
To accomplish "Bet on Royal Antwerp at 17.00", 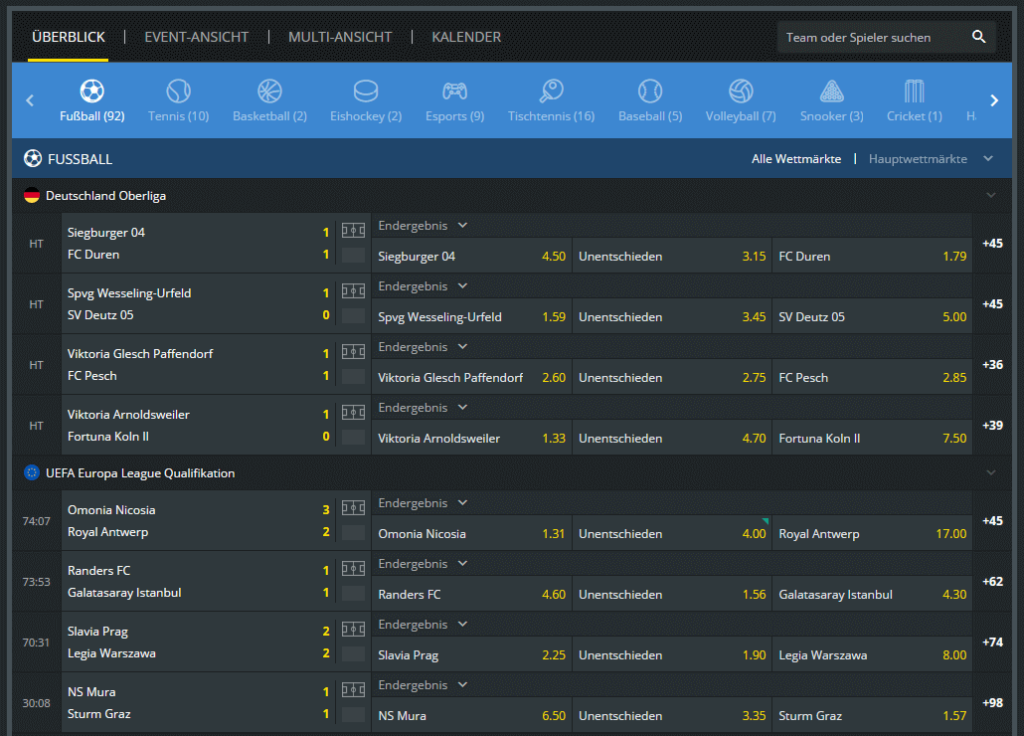I will point(872,534).
